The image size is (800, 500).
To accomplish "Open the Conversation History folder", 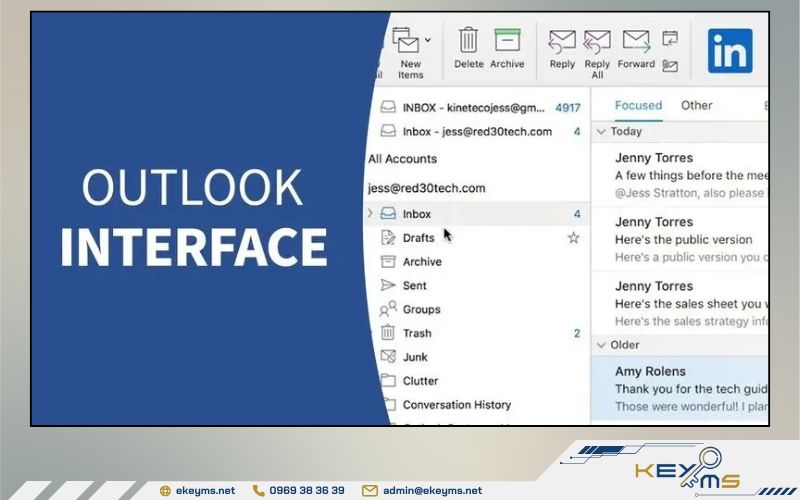I will coord(457,405).
